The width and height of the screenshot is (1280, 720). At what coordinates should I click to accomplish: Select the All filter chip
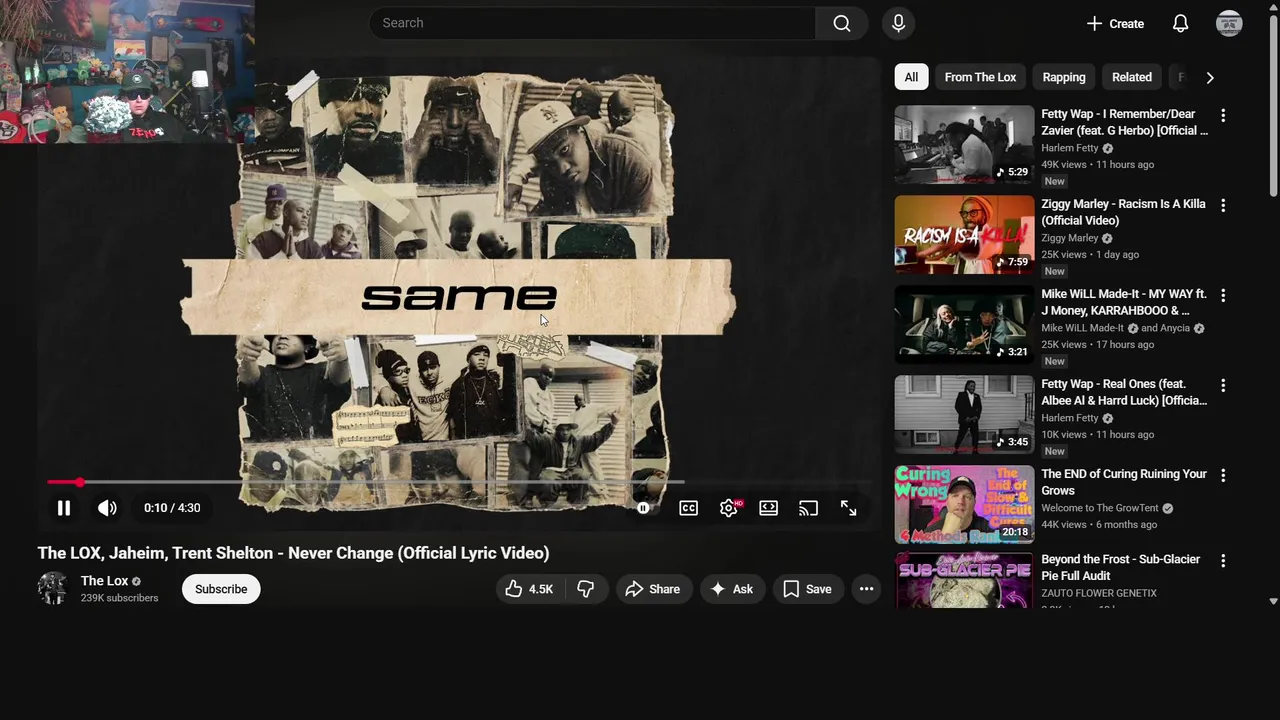pos(911,77)
